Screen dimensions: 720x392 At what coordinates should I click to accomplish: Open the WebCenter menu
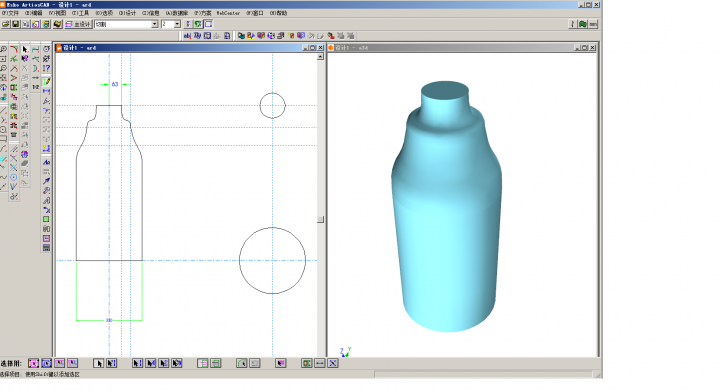(x=228, y=13)
